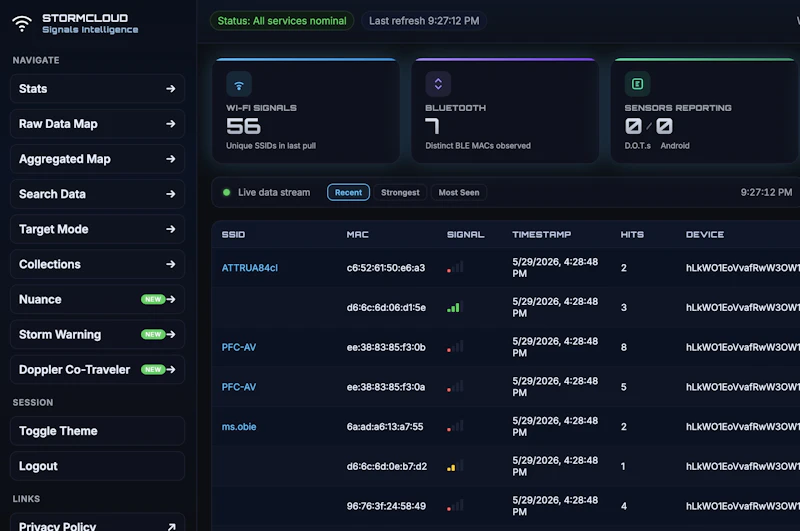800x531 pixels.
Task: Click the TIMESTAMP column header
Action: click(541, 235)
